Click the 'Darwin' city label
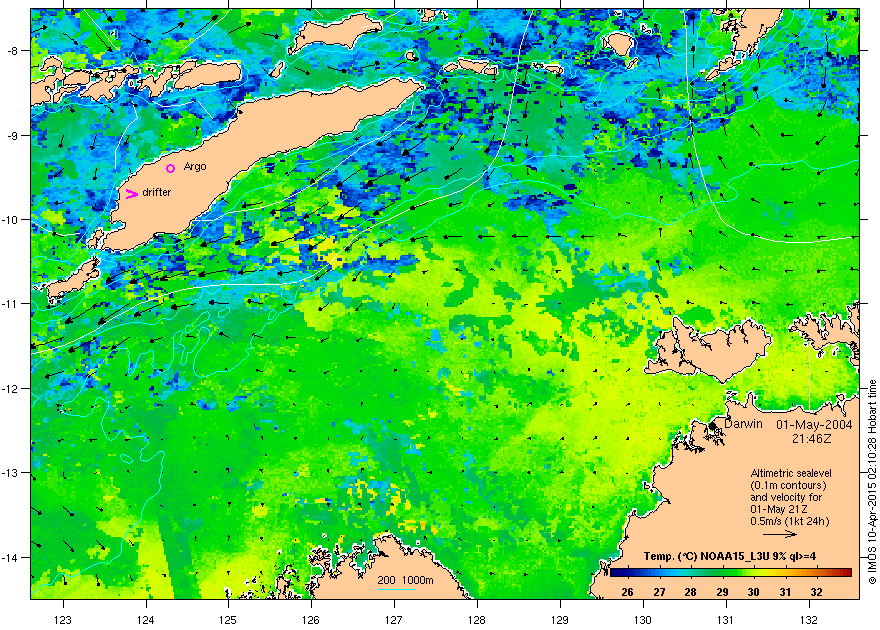This screenshot has height=630, width=880. click(x=743, y=424)
